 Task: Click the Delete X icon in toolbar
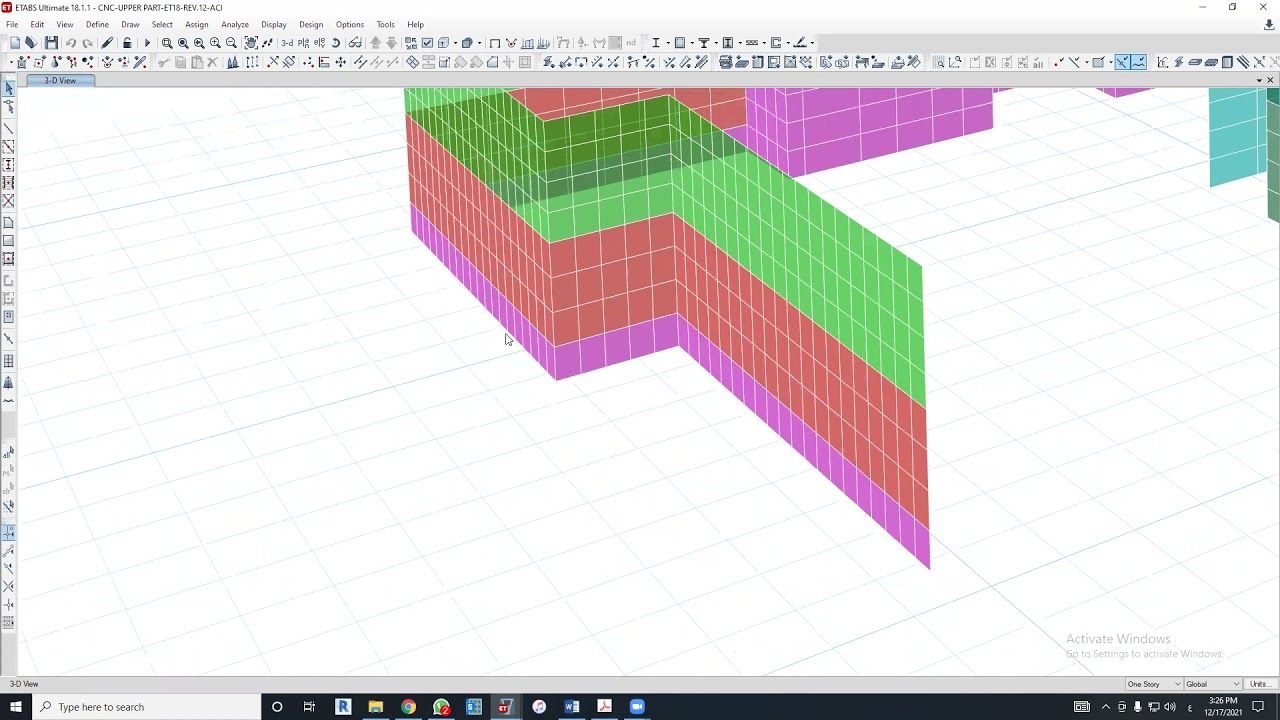[x=212, y=62]
